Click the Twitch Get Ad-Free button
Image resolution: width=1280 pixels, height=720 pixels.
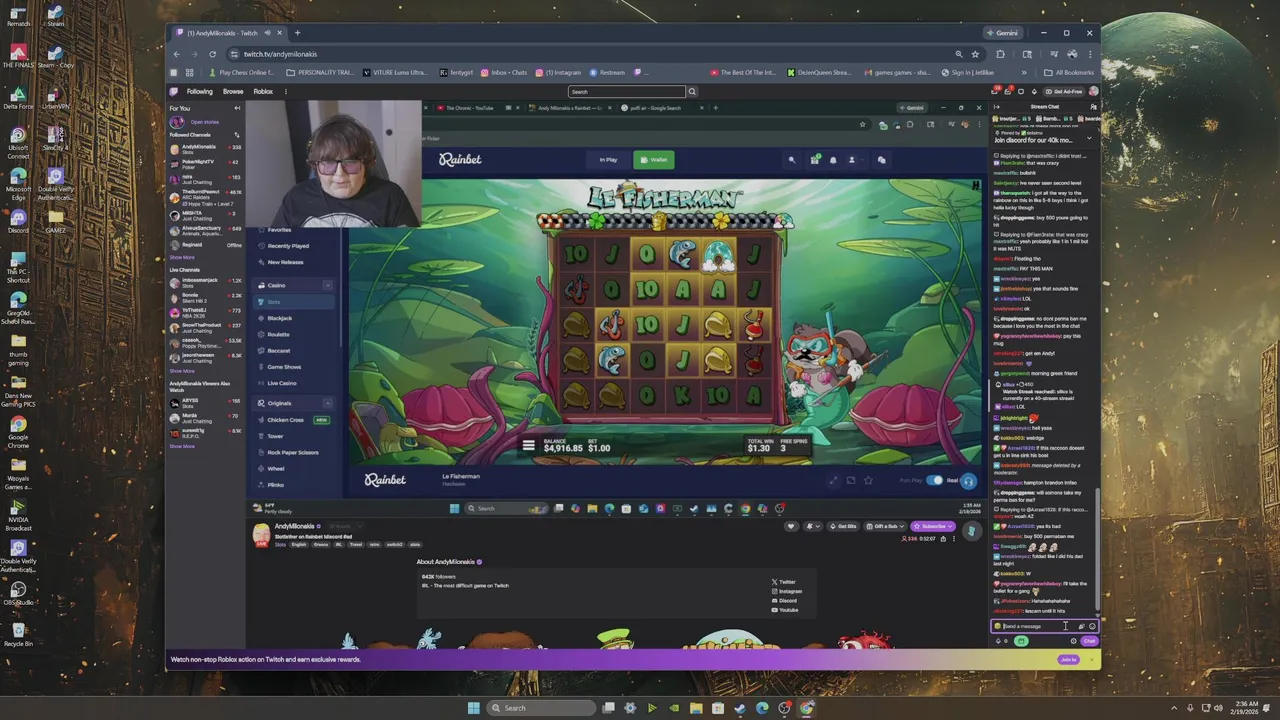pos(1064,91)
